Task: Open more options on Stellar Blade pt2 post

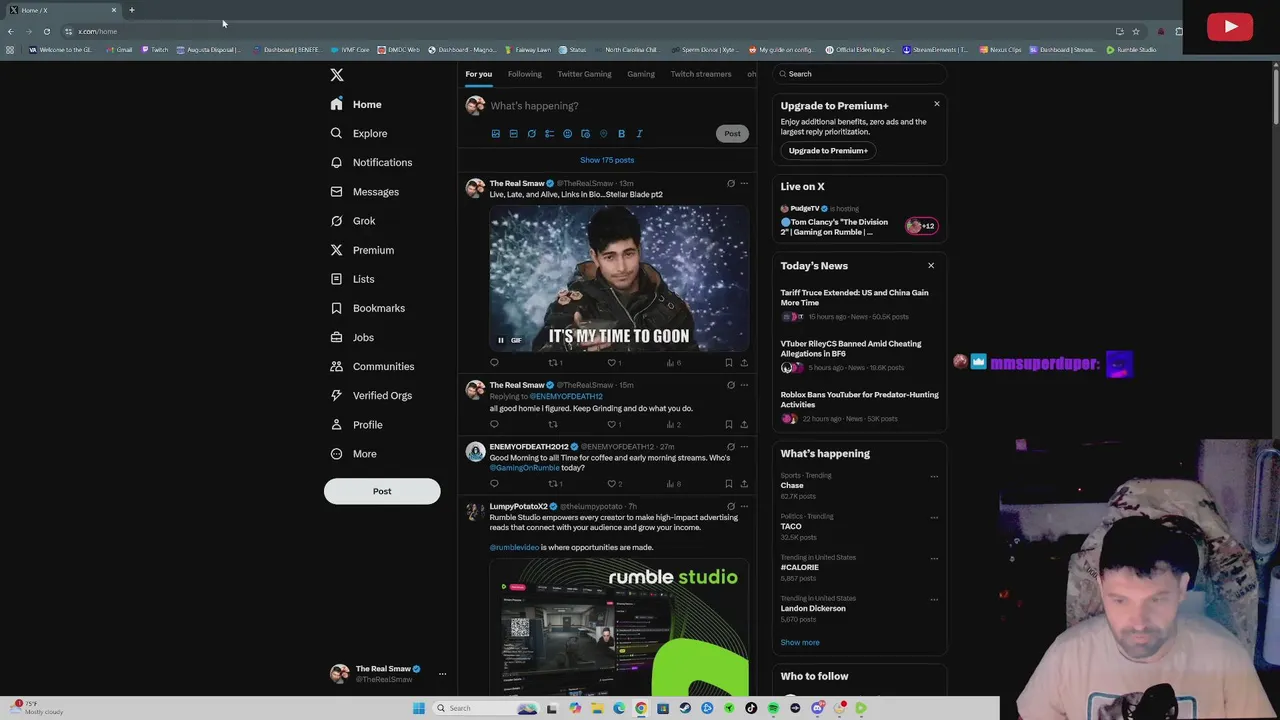Action: point(744,184)
